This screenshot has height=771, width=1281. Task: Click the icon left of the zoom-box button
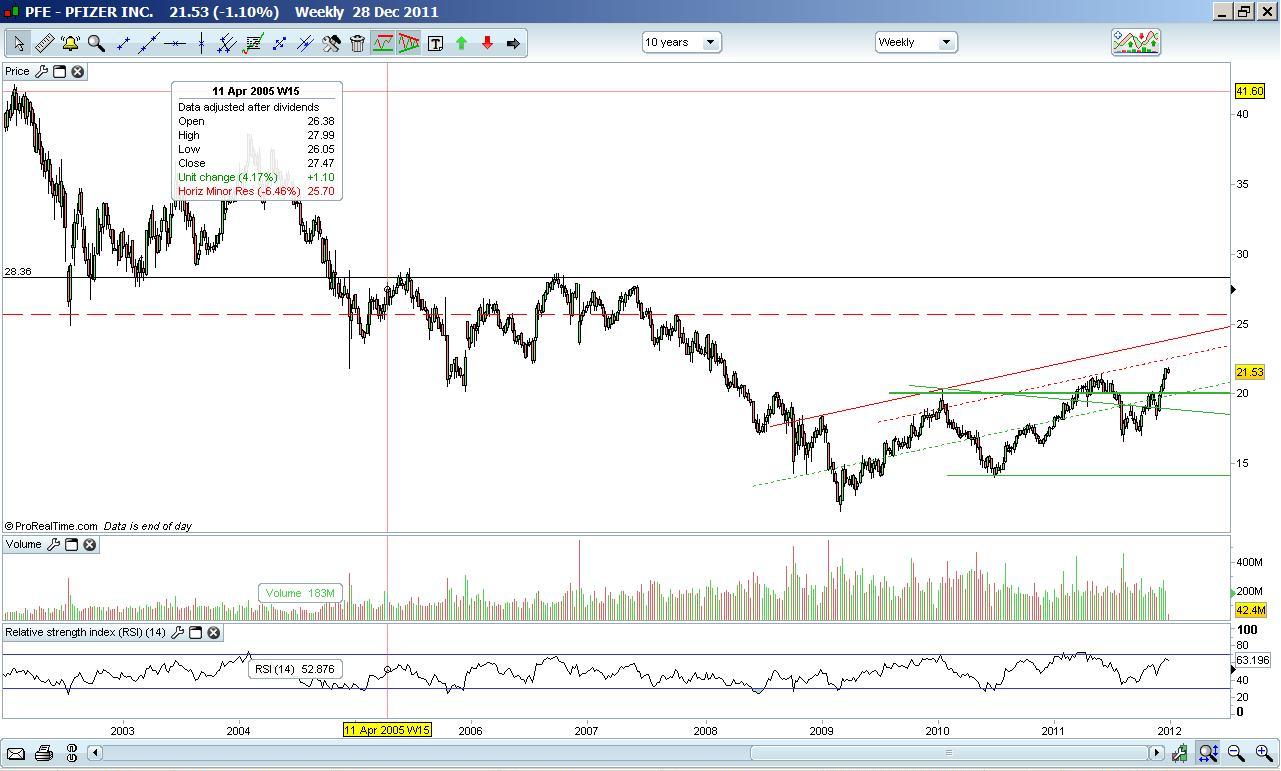pyautogui.click(x=1180, y=753)
